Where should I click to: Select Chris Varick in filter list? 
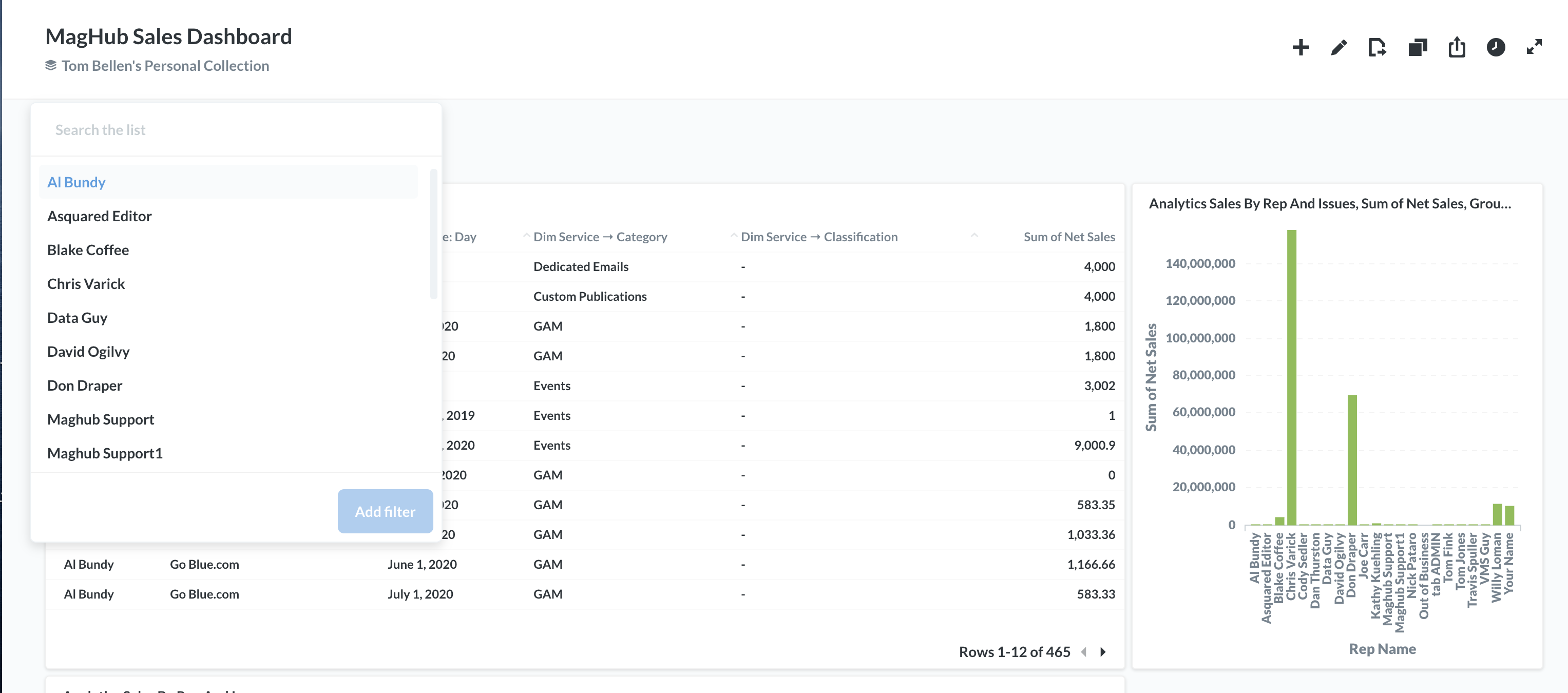pyautogui.click(x=228, y=284)
